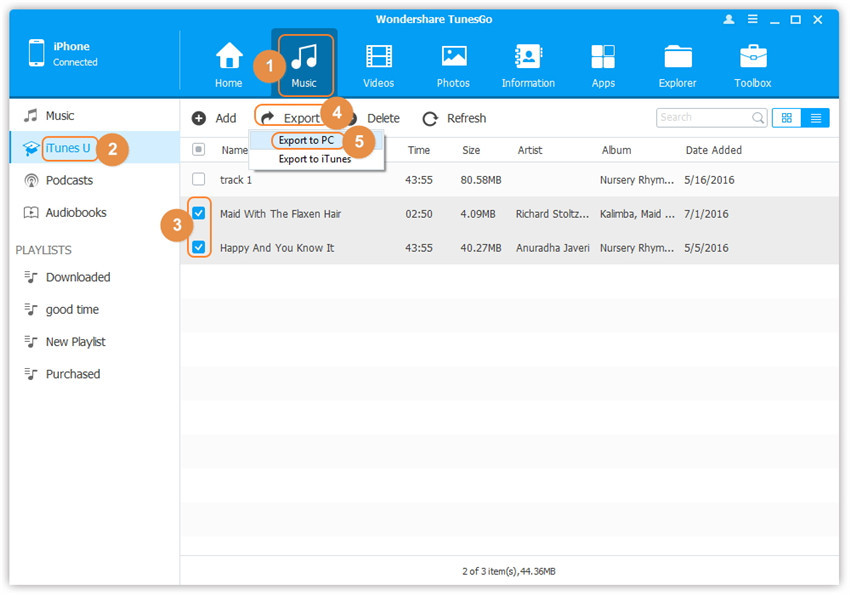Click the Kalimba, Maid album cell
The width and height of the screenshot is (850, 595).
[x=638, y=214]
